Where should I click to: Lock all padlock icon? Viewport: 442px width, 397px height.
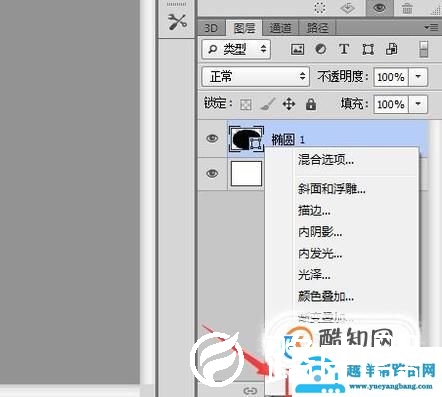click(x=311, y=104)
